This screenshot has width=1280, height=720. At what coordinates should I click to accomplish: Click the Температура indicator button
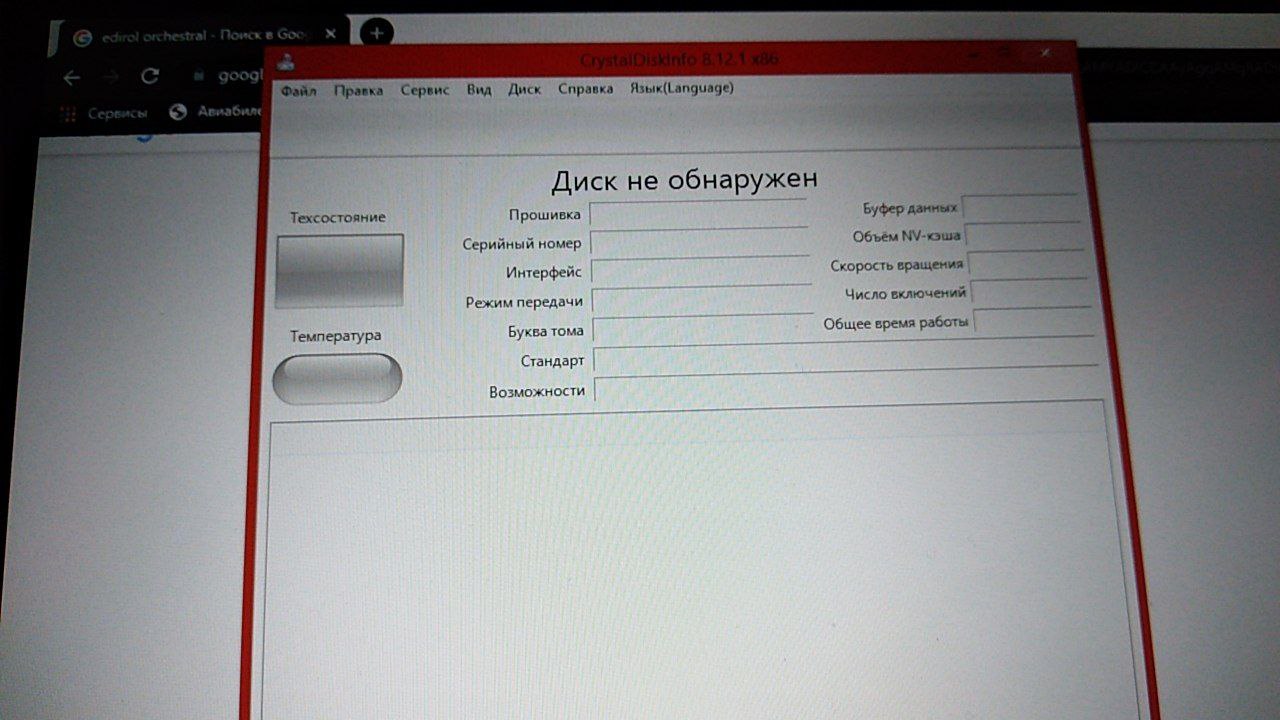click(x=337, y=379)
